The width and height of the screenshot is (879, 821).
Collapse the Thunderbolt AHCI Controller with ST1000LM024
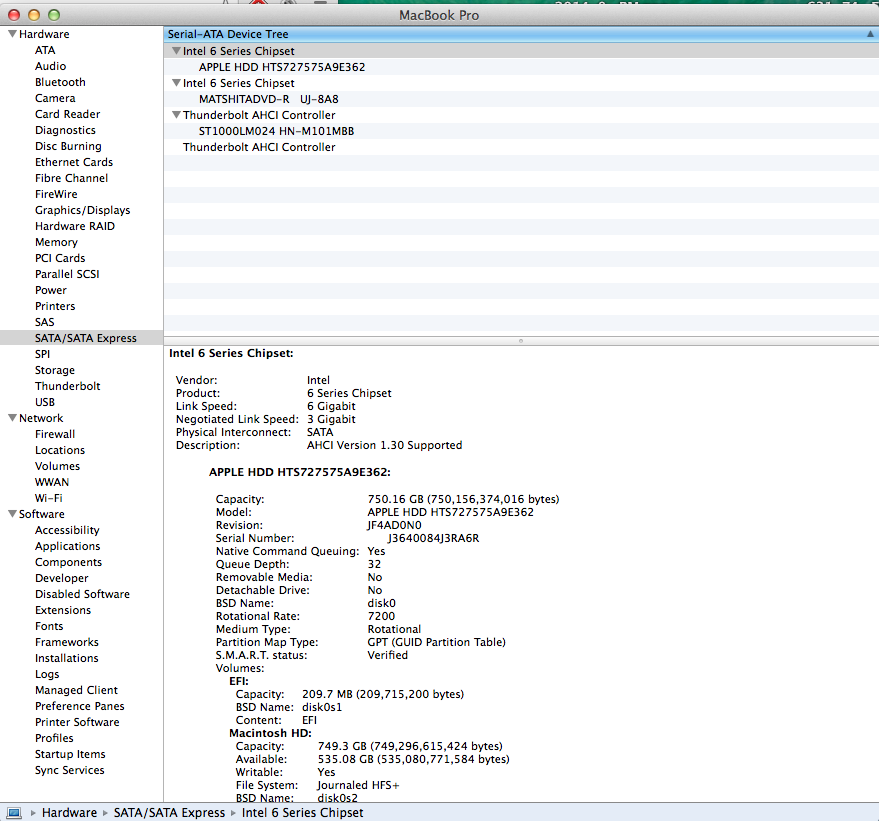click(x=176, y=114)
